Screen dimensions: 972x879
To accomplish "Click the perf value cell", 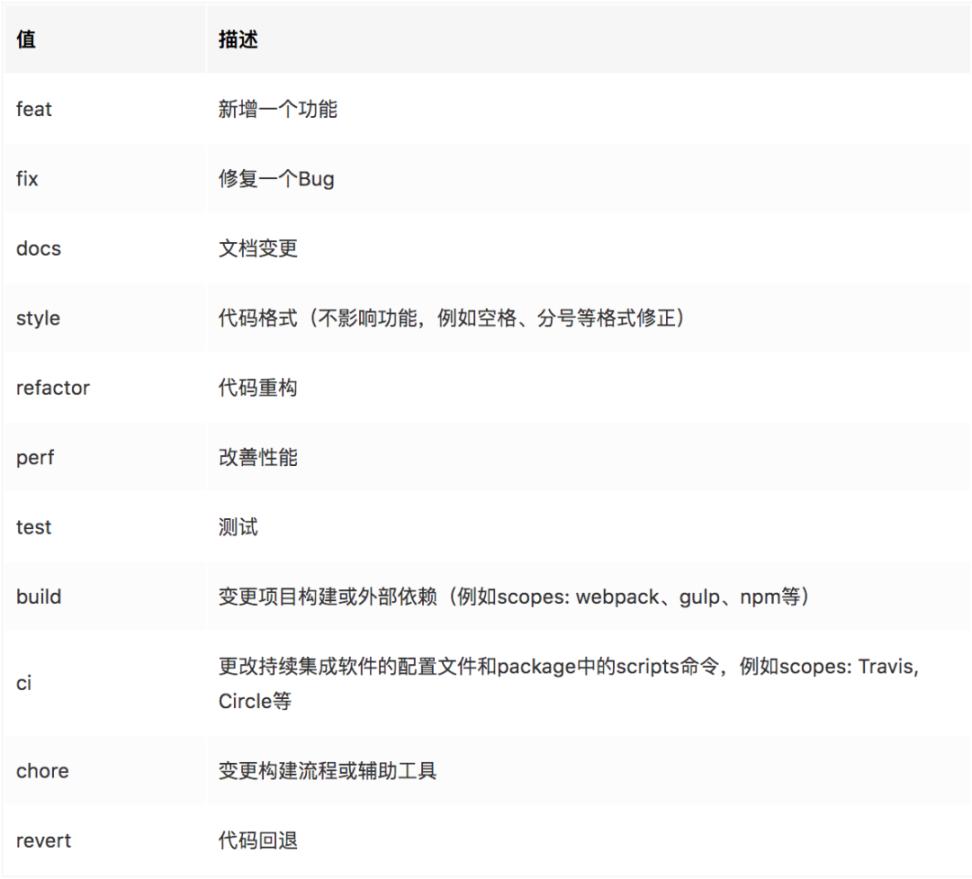I will tap(35, 458).
